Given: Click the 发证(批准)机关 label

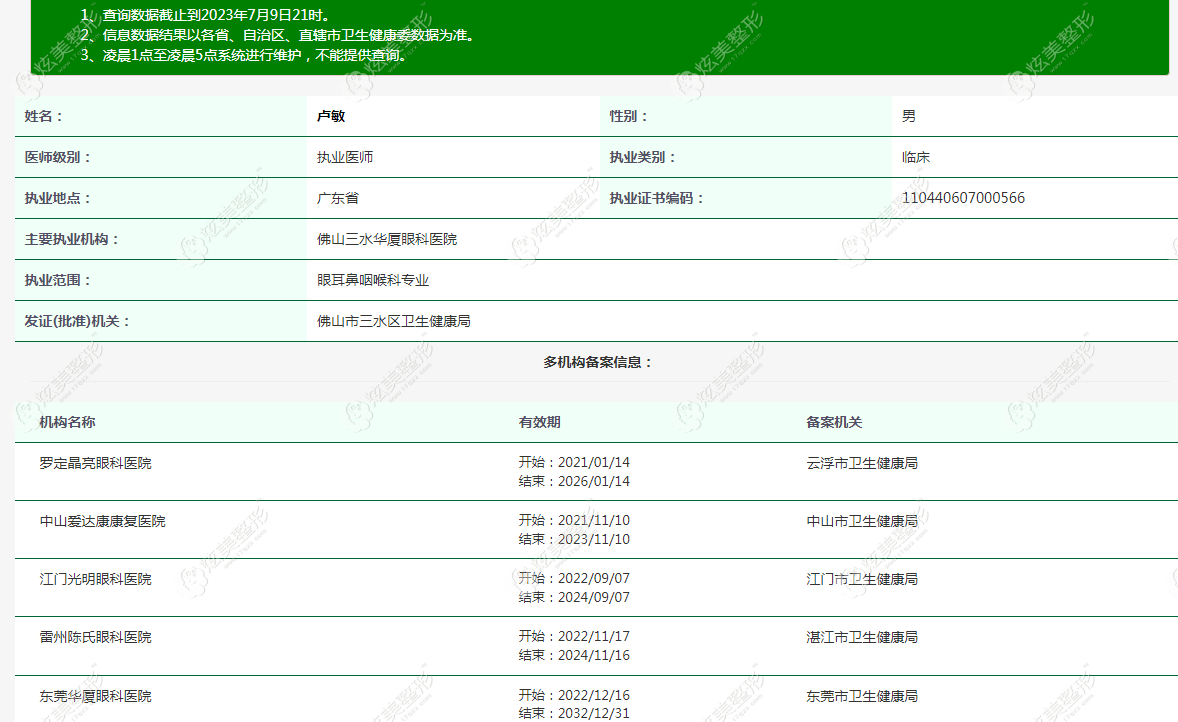Looking at the screenshot, I should [77, 321].
